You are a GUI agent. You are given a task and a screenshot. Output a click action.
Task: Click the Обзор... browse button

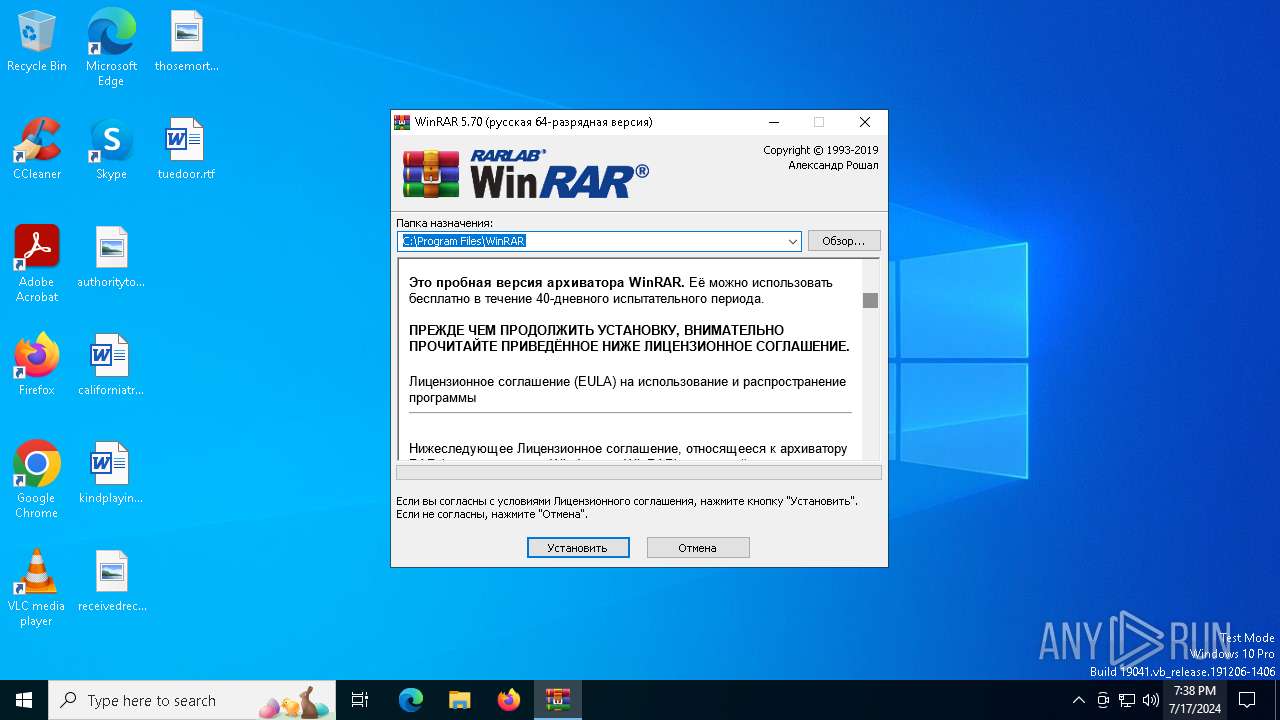(844, 241)
